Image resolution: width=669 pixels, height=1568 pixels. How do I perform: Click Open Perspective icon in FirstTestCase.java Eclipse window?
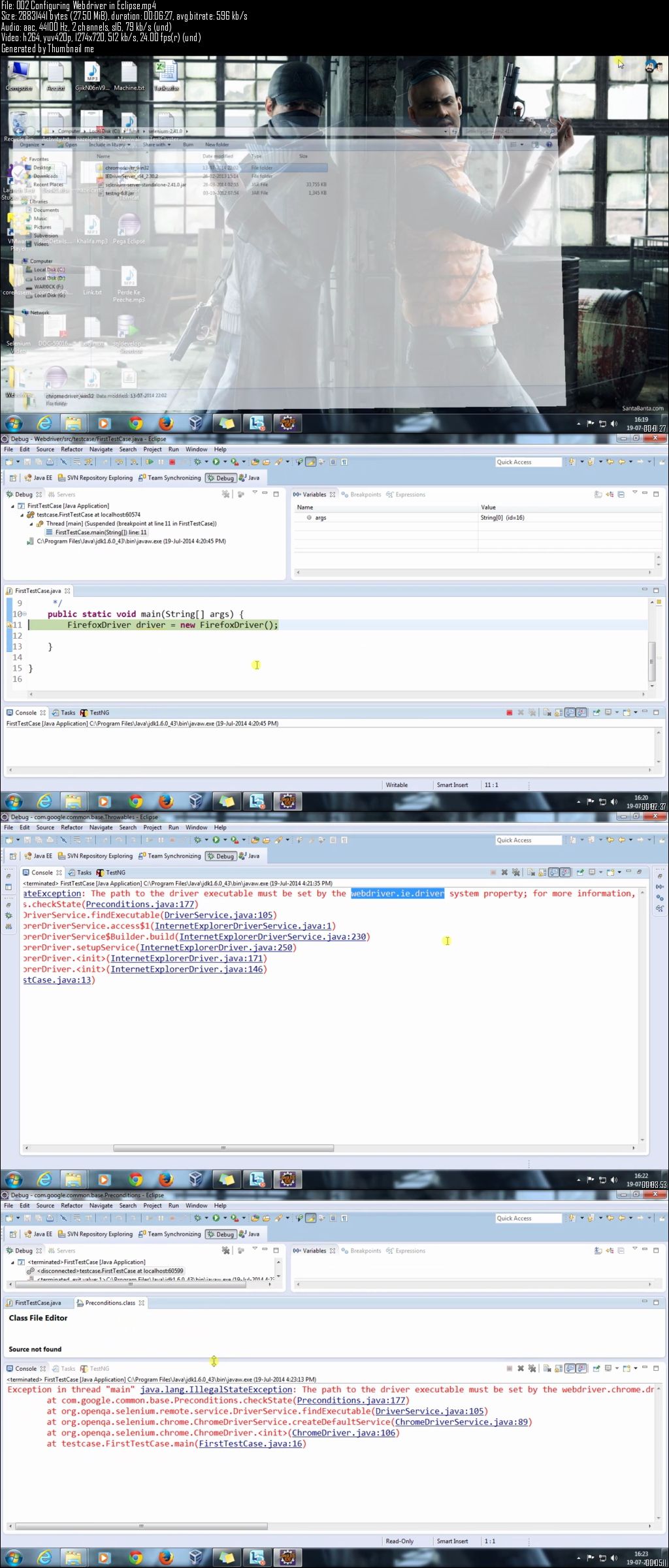click(12, 478)
